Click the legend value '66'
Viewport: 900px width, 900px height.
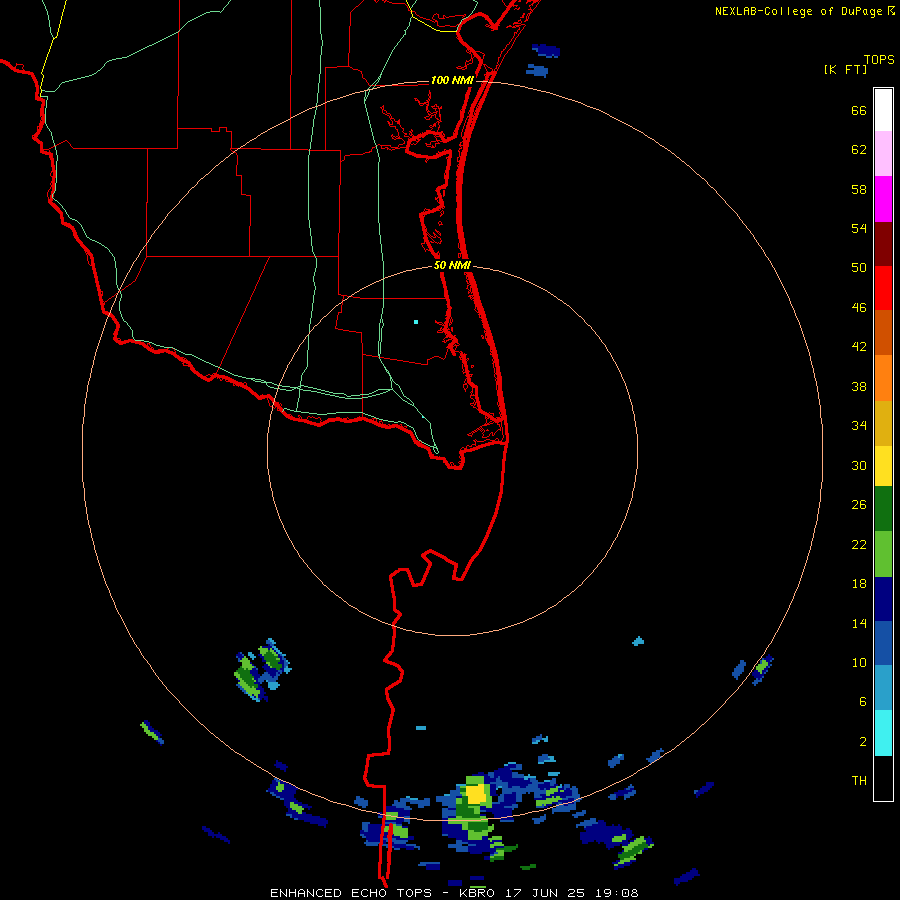point(859,111)
